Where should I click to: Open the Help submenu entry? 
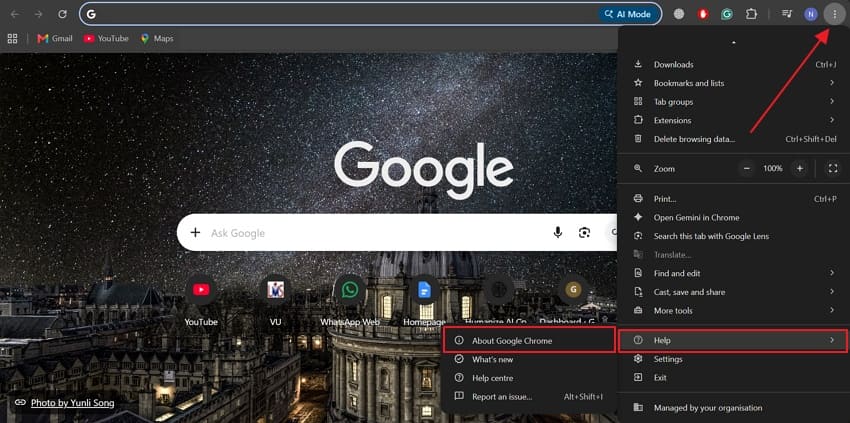pos(733,341)
